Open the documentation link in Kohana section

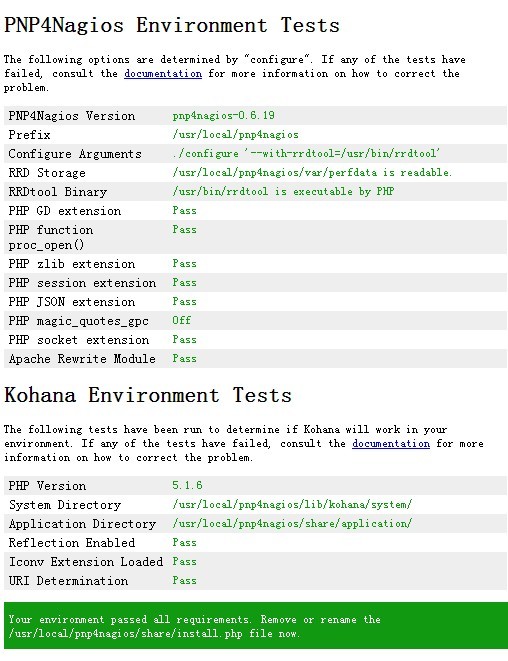click(391, 443)
